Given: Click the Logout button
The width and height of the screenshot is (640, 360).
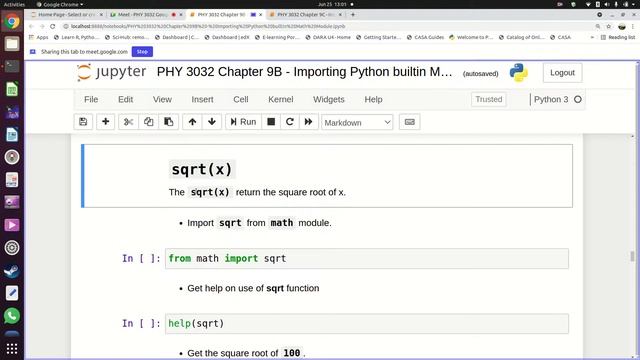Looking at the screenshot, I should click(x=562, y=73).
